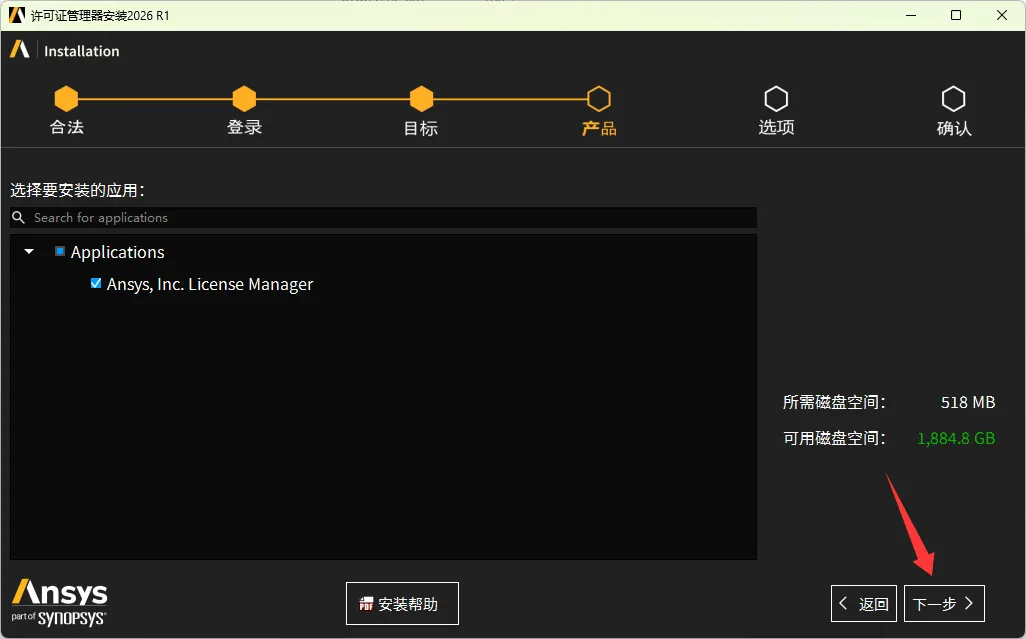Select the 确认 step hexagon
The height and width of the screenshot is (639, 1026).
(953, 99)
